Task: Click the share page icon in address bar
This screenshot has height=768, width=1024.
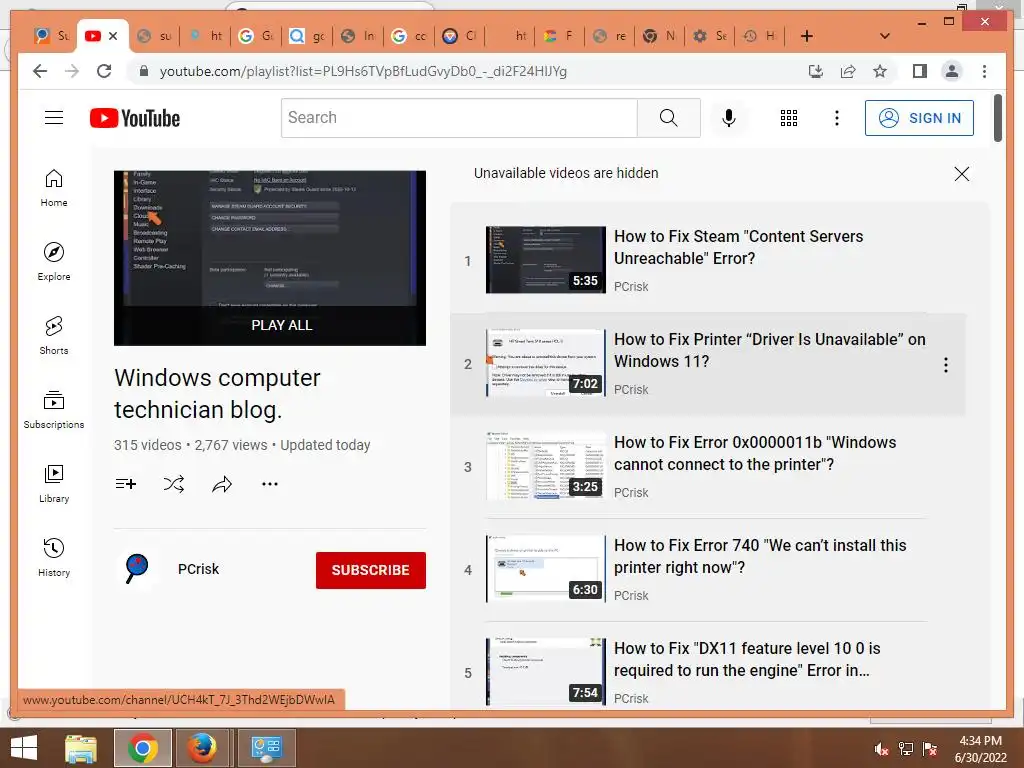Action: tap(848, 71)
